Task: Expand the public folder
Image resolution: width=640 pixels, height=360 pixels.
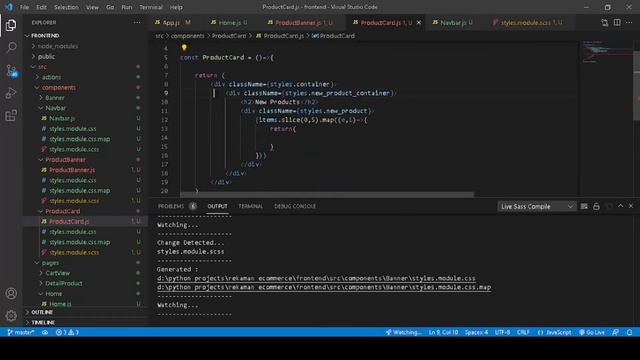Action: click(85, 56)
